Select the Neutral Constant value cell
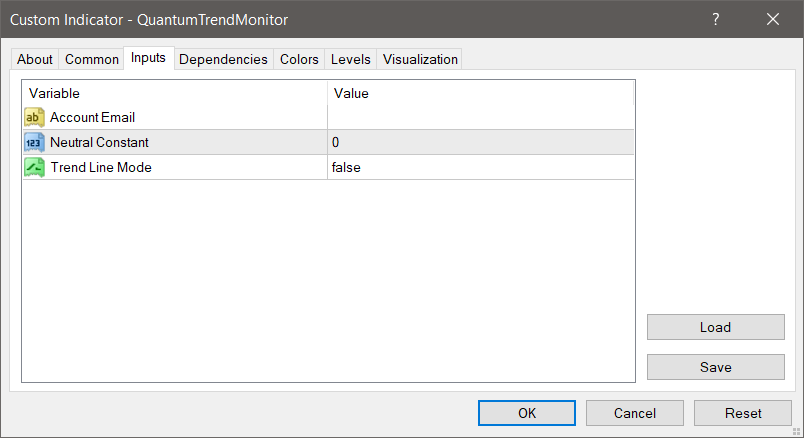Image resolution: width=804 pixels, height=438 pixels. 480,143
